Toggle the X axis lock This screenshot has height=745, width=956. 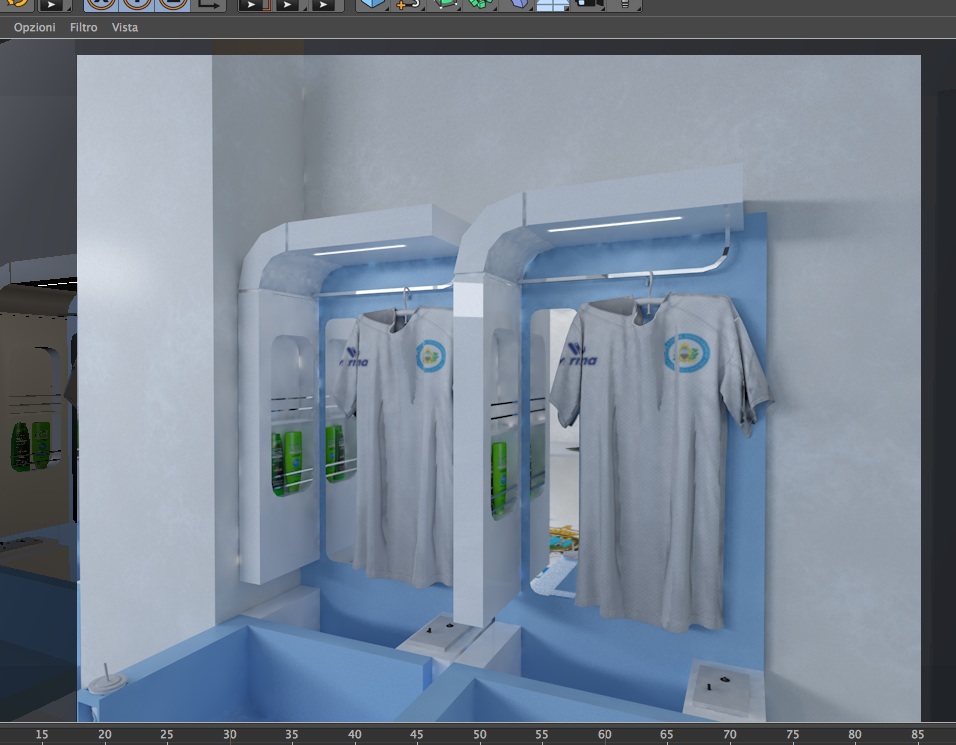pos(101,4)
